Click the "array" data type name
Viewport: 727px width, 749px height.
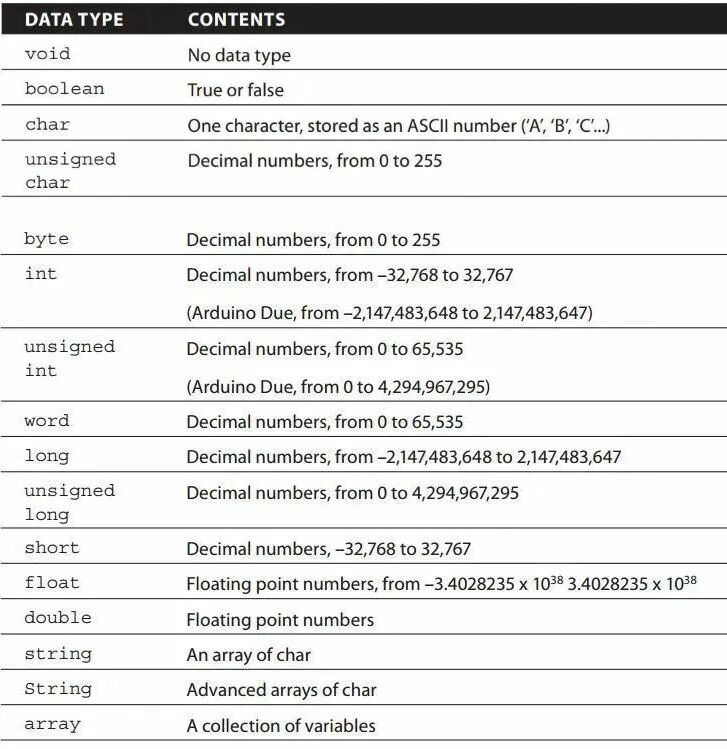[52, 724]
